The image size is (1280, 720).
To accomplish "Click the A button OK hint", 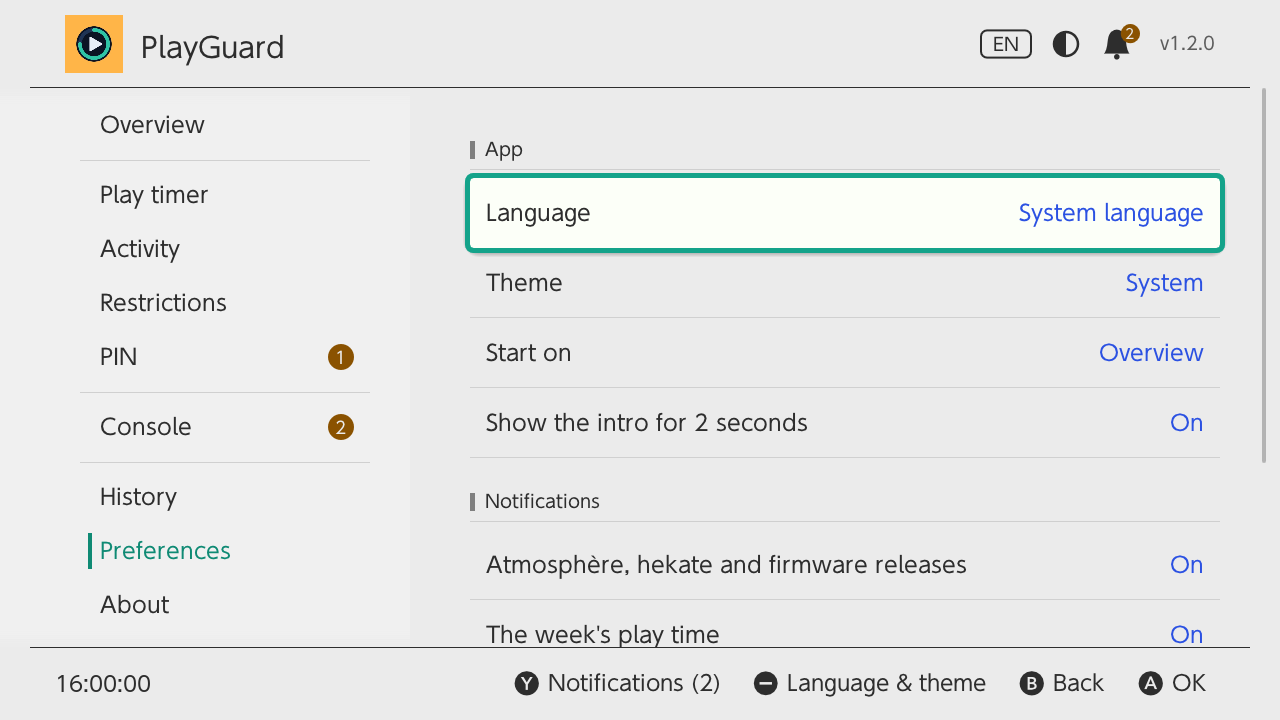I will coord(1172,683).
